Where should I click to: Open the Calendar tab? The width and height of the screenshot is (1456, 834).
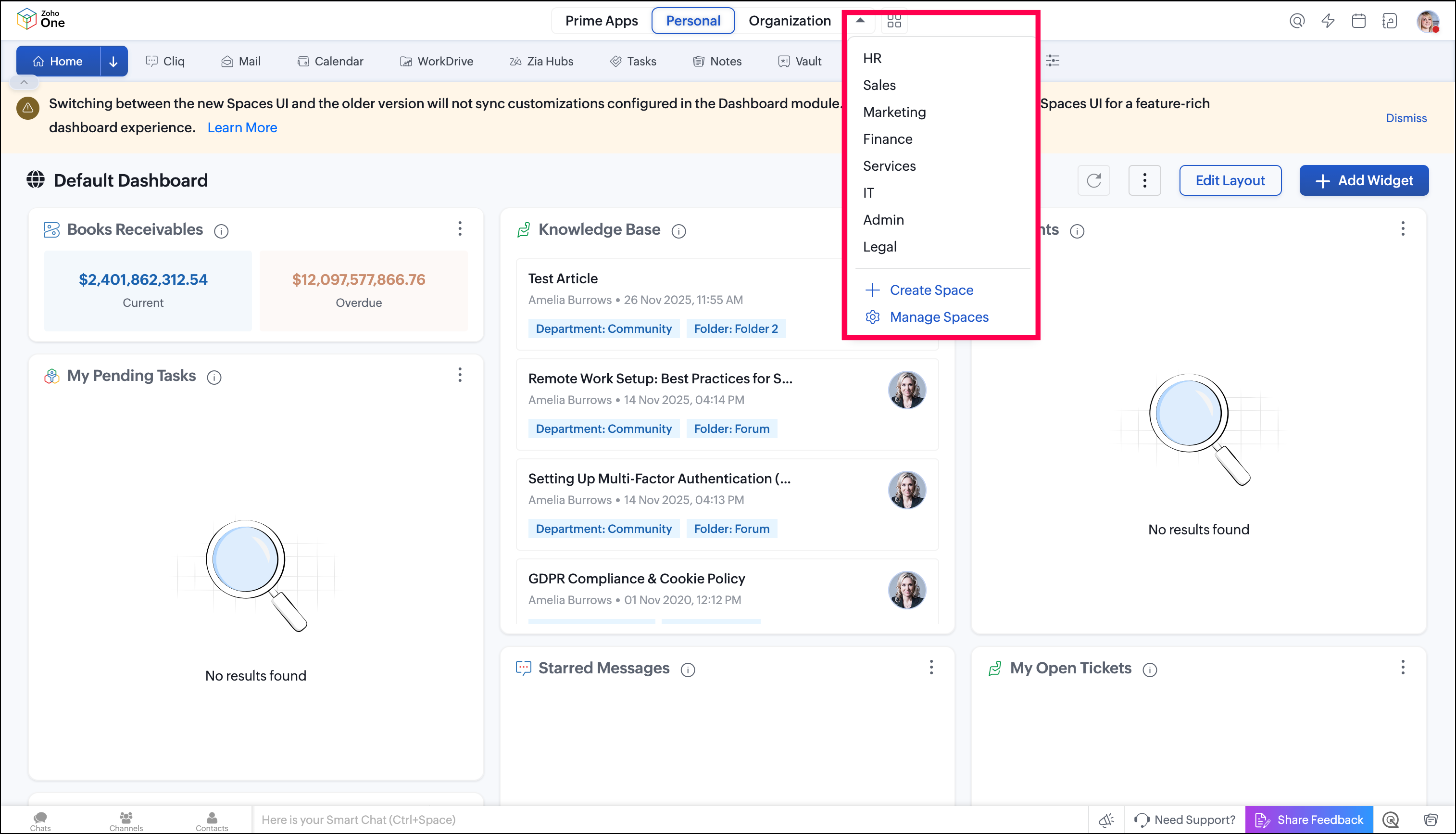pyautogui.click(x=330, y=61)
